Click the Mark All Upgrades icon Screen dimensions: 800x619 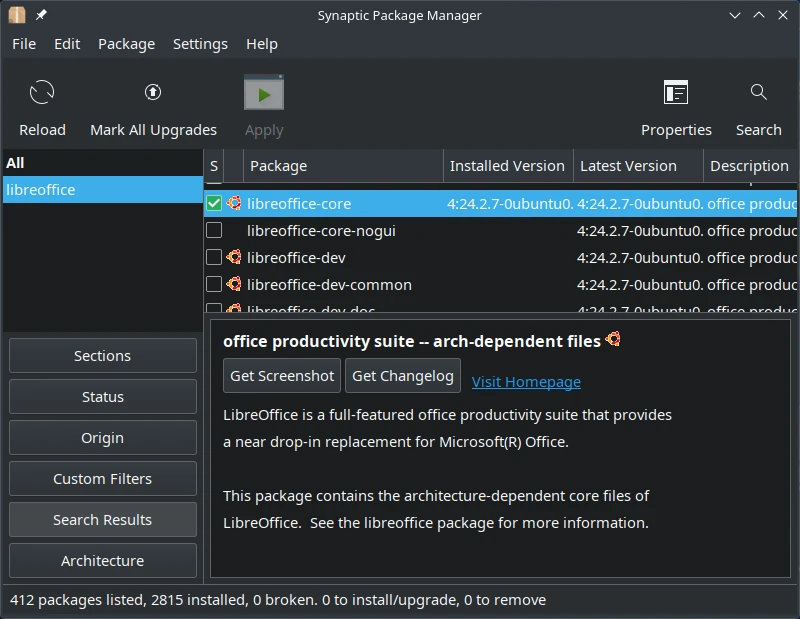[153, 93]
